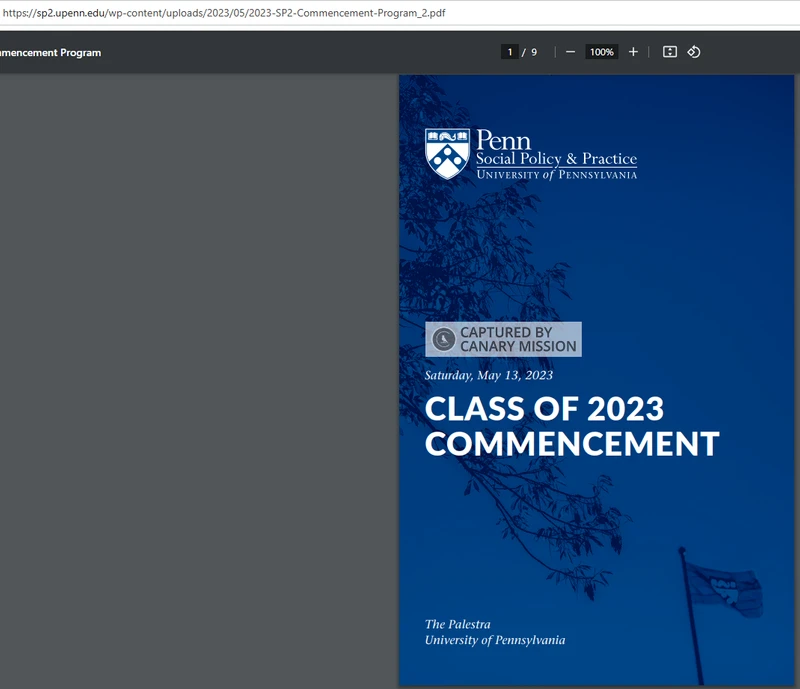Click the Penn shield crest logo
800x689 pixels.
click(x=447, y=154)
